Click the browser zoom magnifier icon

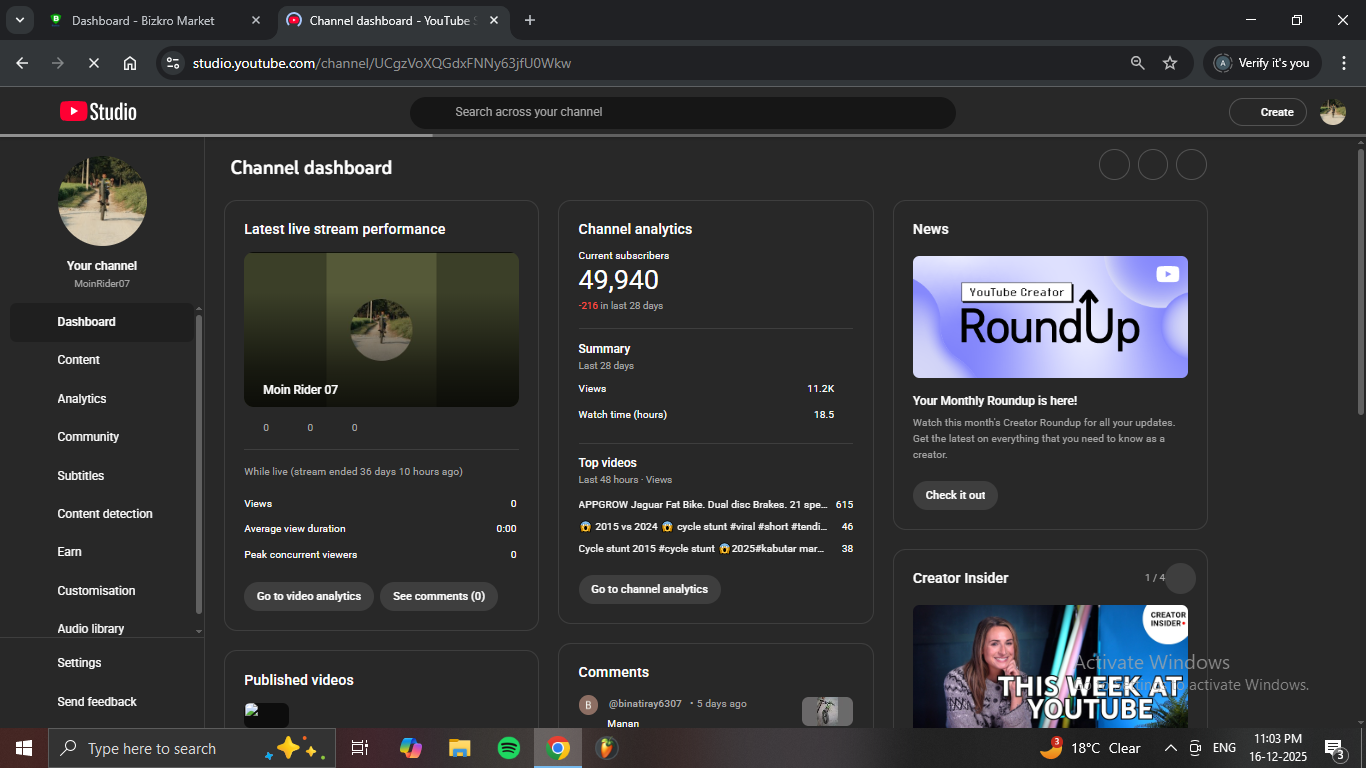1137,63
